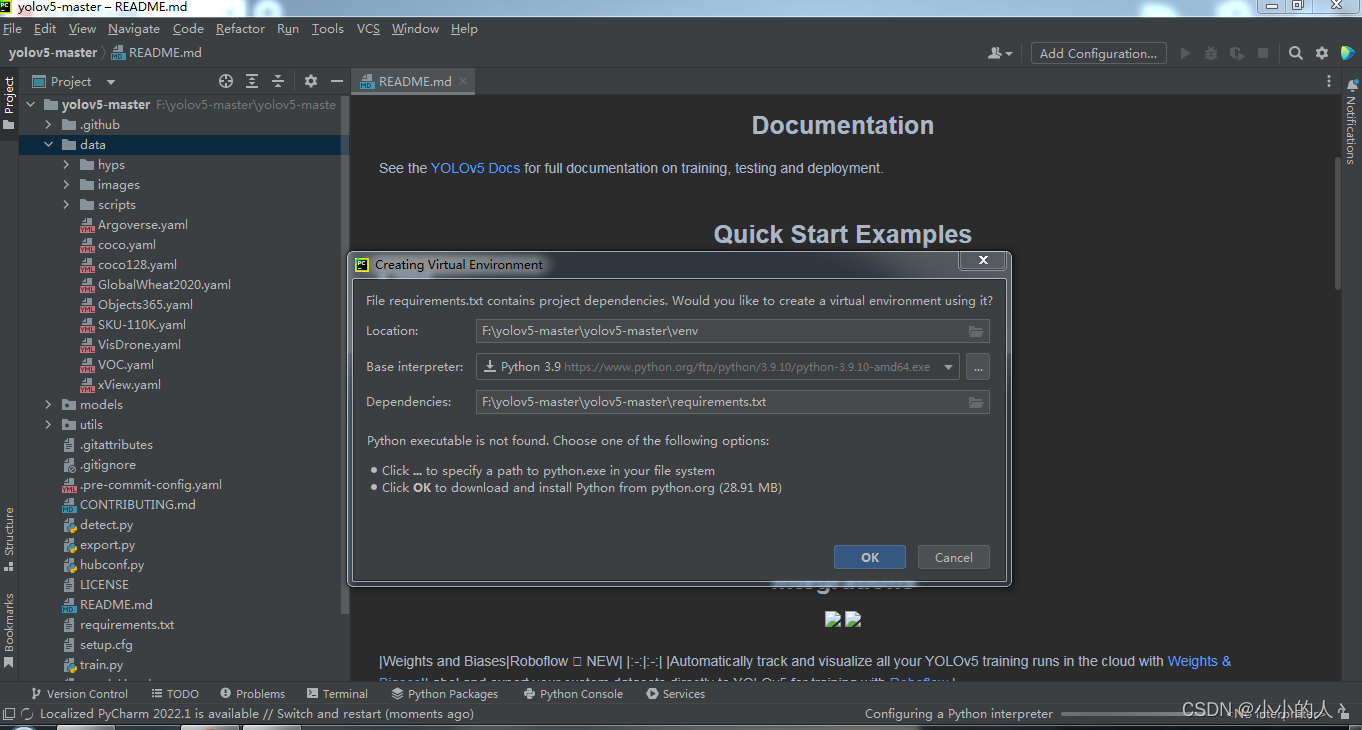
Task: Close the README.md editor tab
Action: 463,81
